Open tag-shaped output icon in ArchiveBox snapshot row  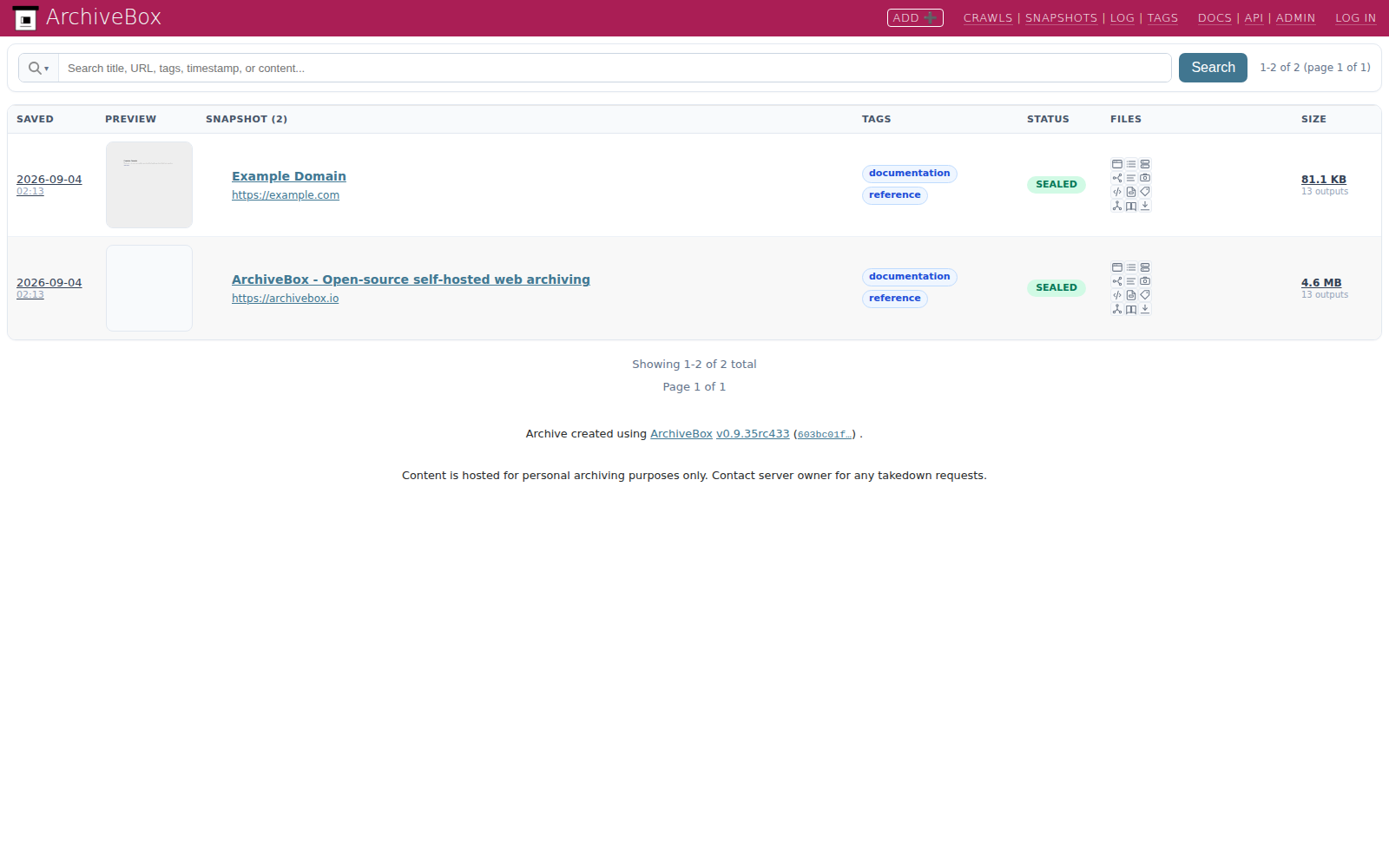[1145, 295]
